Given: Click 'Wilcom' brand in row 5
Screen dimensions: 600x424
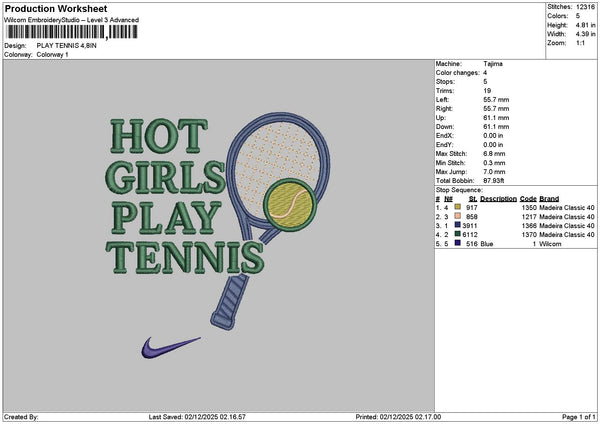Looking at the screenshot, I should 550,244.
